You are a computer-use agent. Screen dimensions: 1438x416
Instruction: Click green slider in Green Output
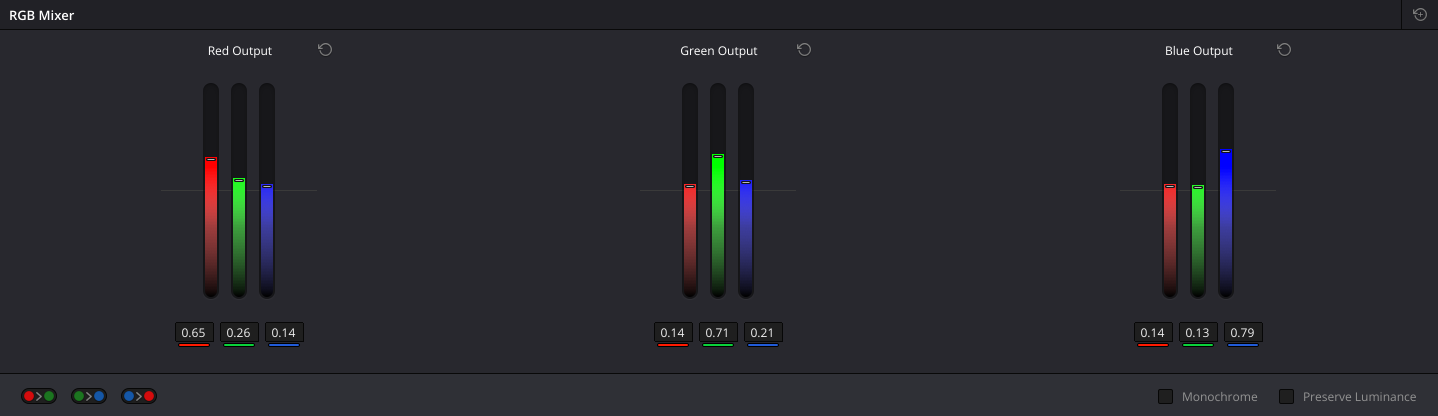[718, 190]
